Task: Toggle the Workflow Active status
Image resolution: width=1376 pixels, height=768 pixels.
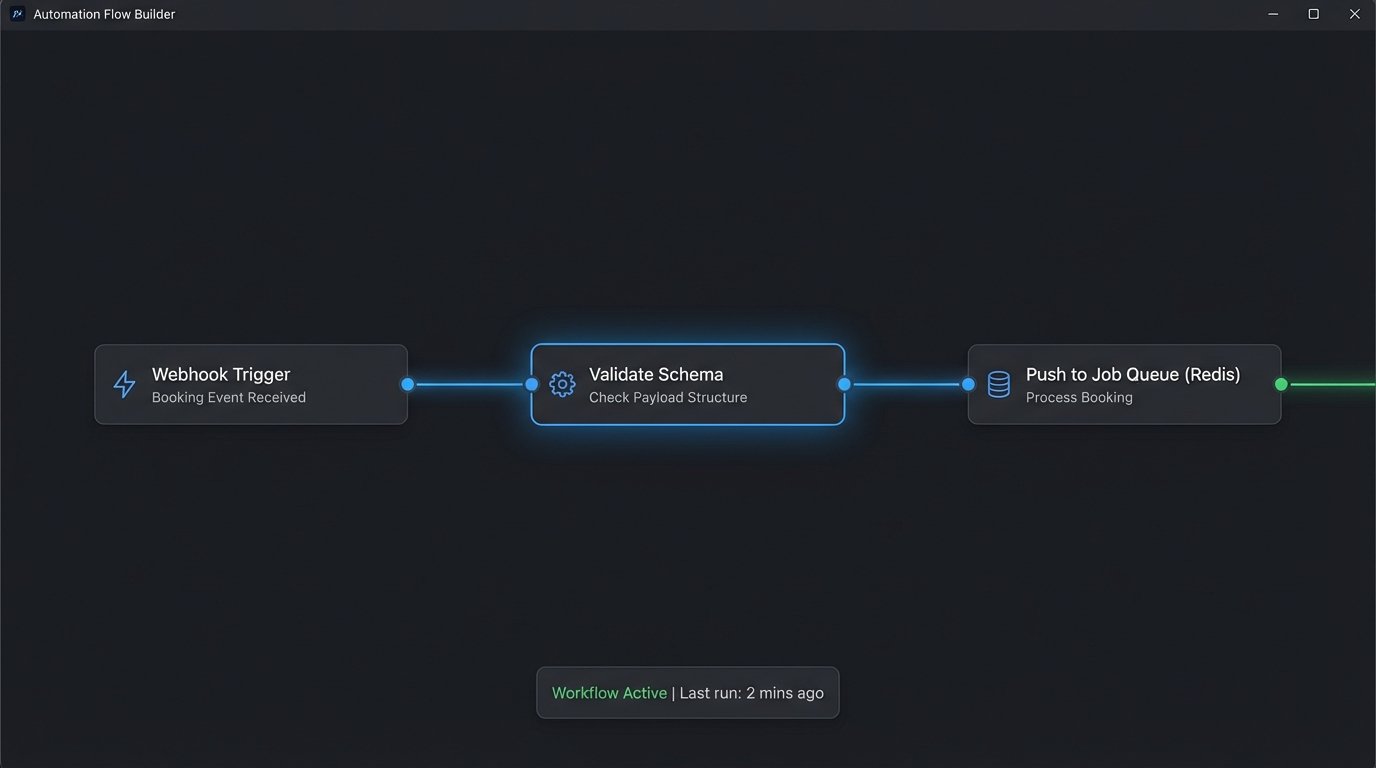Action: click(608, 692)
